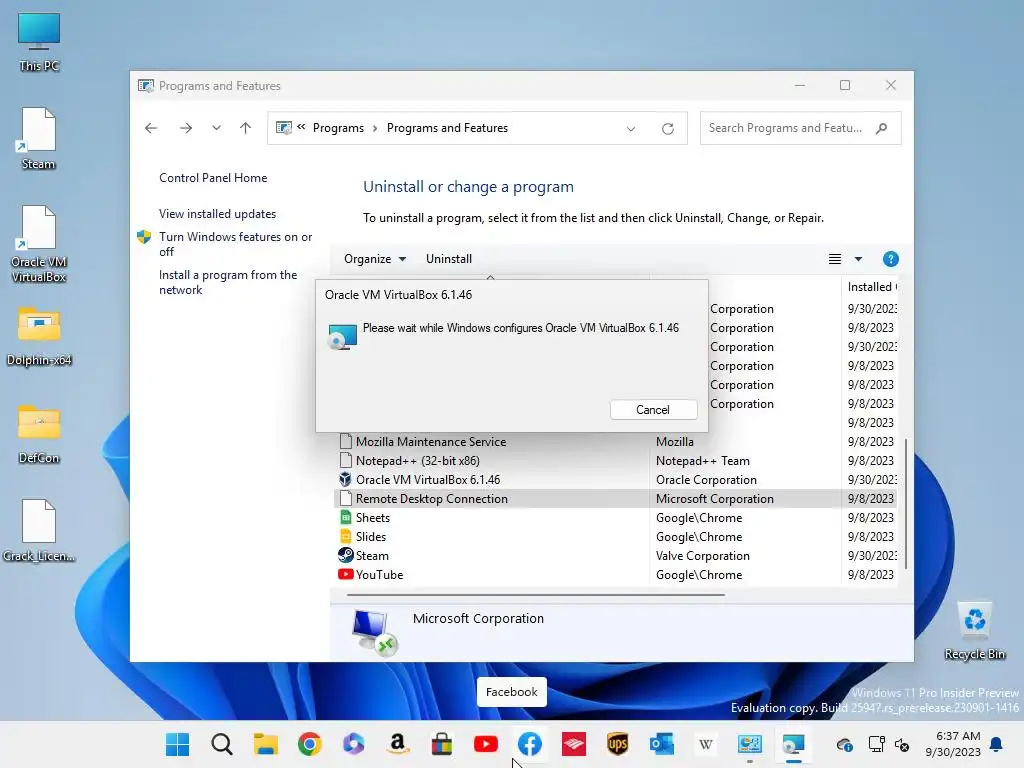Go back with the Back arrow
This screenshot has height=768, width=1024.
151,128
